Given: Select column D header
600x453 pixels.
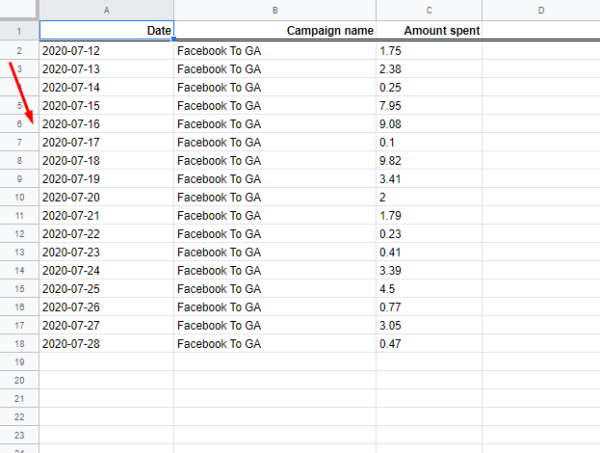Looking at the screenshot, I should [541, 10].
